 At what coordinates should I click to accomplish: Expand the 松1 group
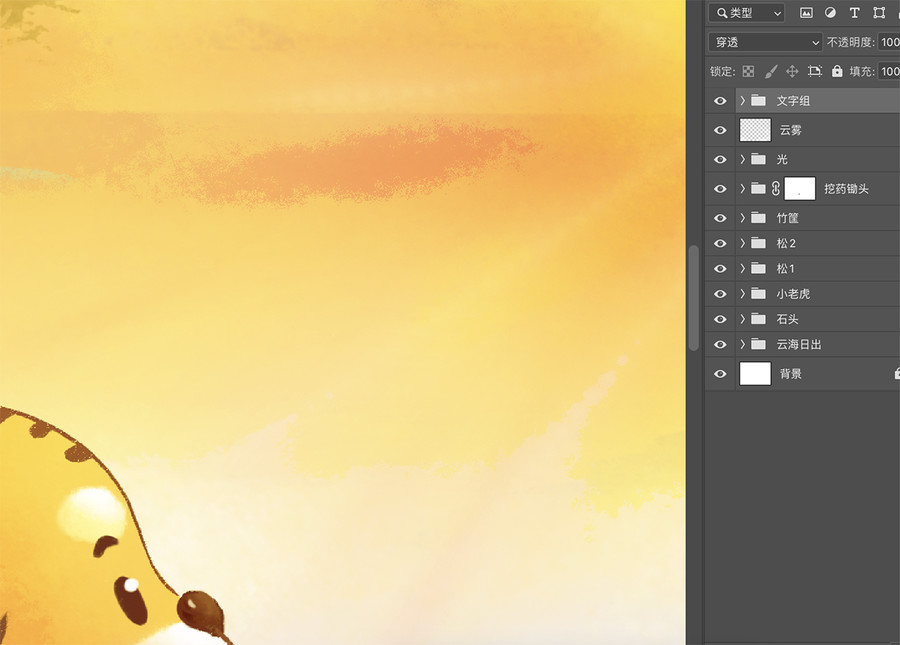[743, 268]
